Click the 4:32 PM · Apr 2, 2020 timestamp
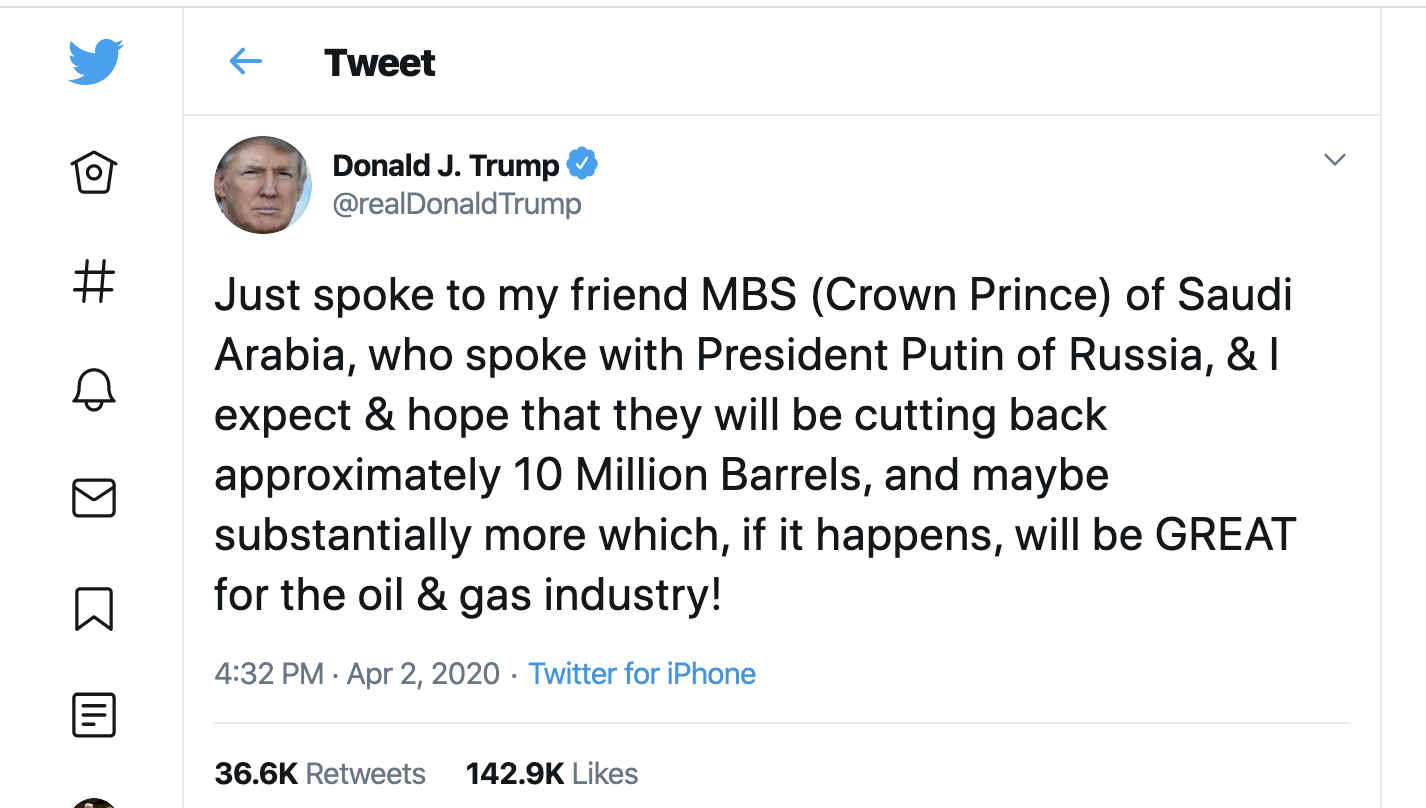This screenshot has height=808, width=1426. [x=357, y=673]
